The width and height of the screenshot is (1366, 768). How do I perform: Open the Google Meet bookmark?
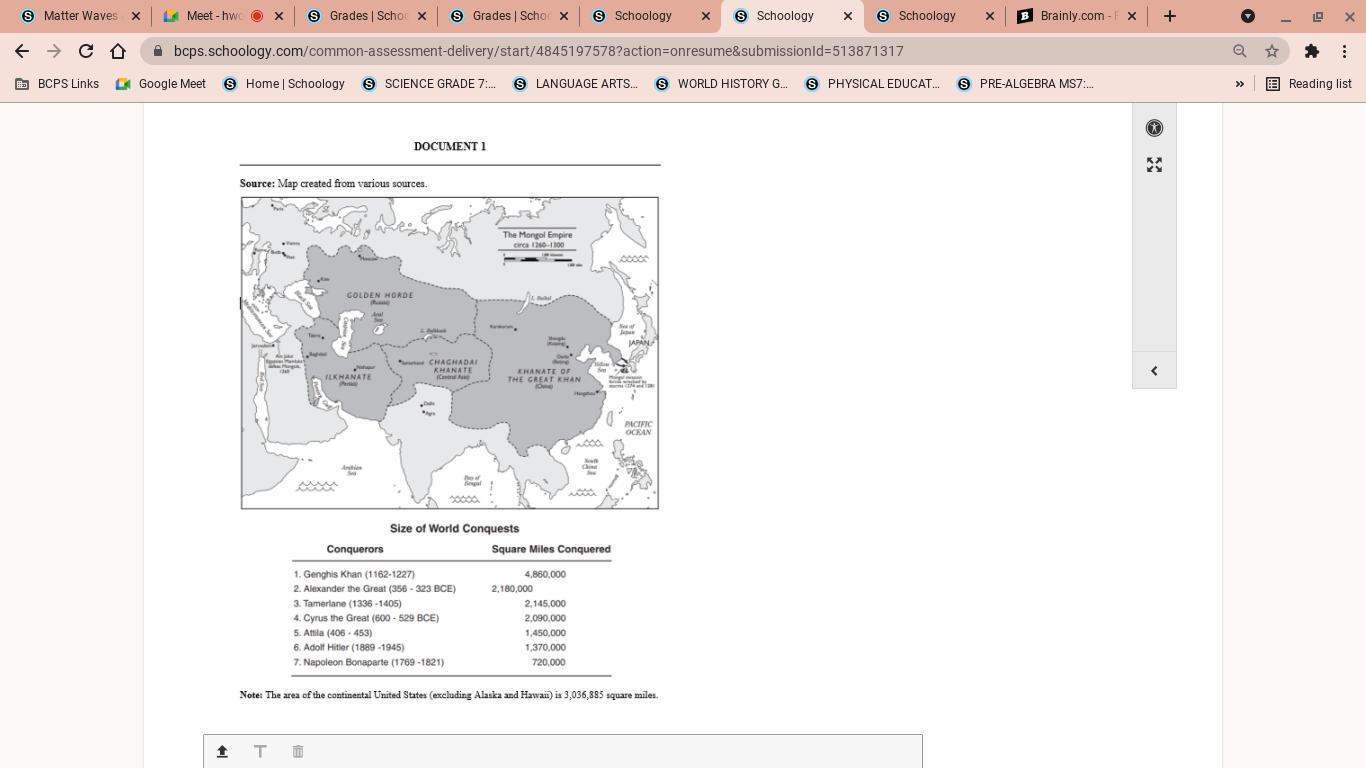161,84
